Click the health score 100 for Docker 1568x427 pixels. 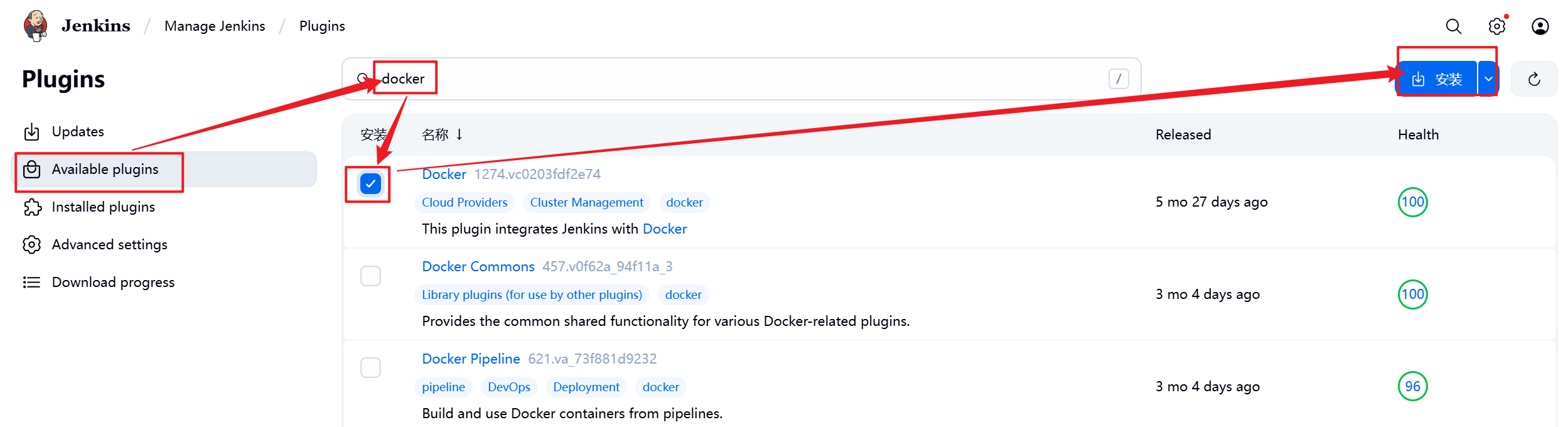[1413, 202]
